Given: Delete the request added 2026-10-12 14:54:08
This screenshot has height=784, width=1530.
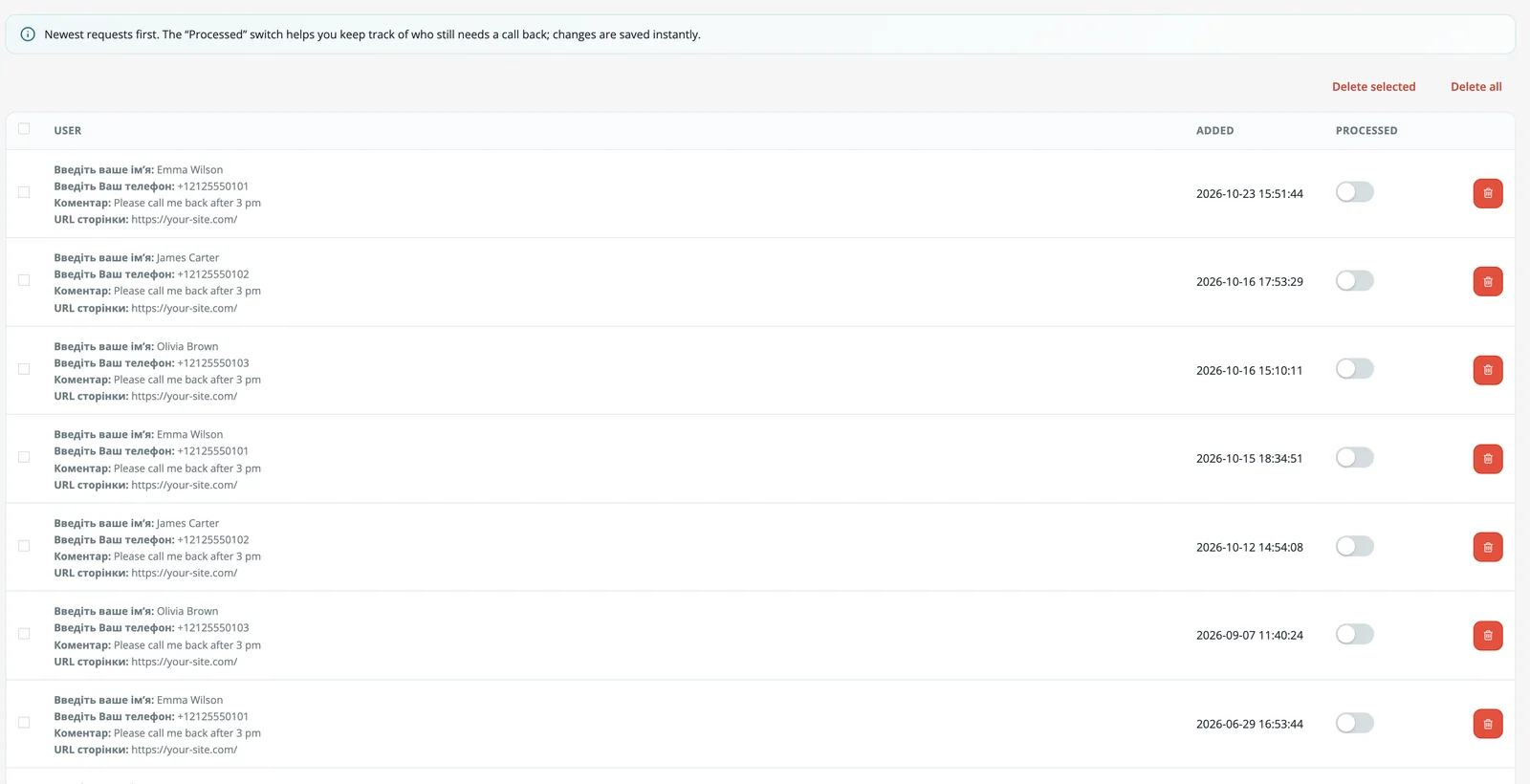Looking at the screenshot, I should click(x=1487, y=547).
